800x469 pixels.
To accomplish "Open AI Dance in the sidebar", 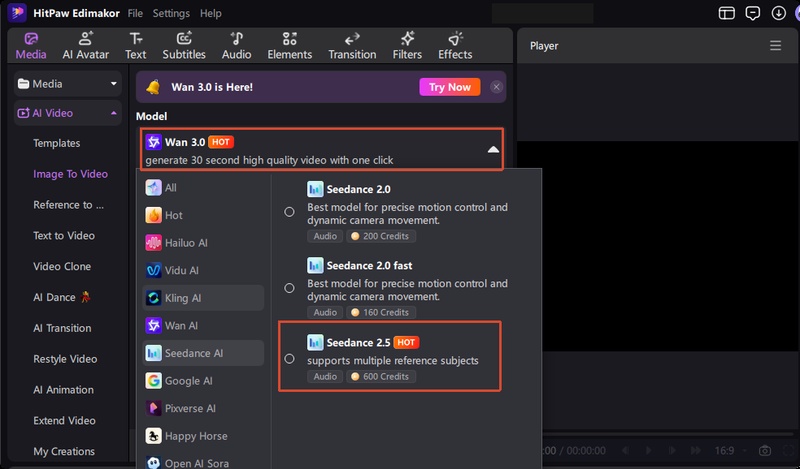I will [62, 297].
